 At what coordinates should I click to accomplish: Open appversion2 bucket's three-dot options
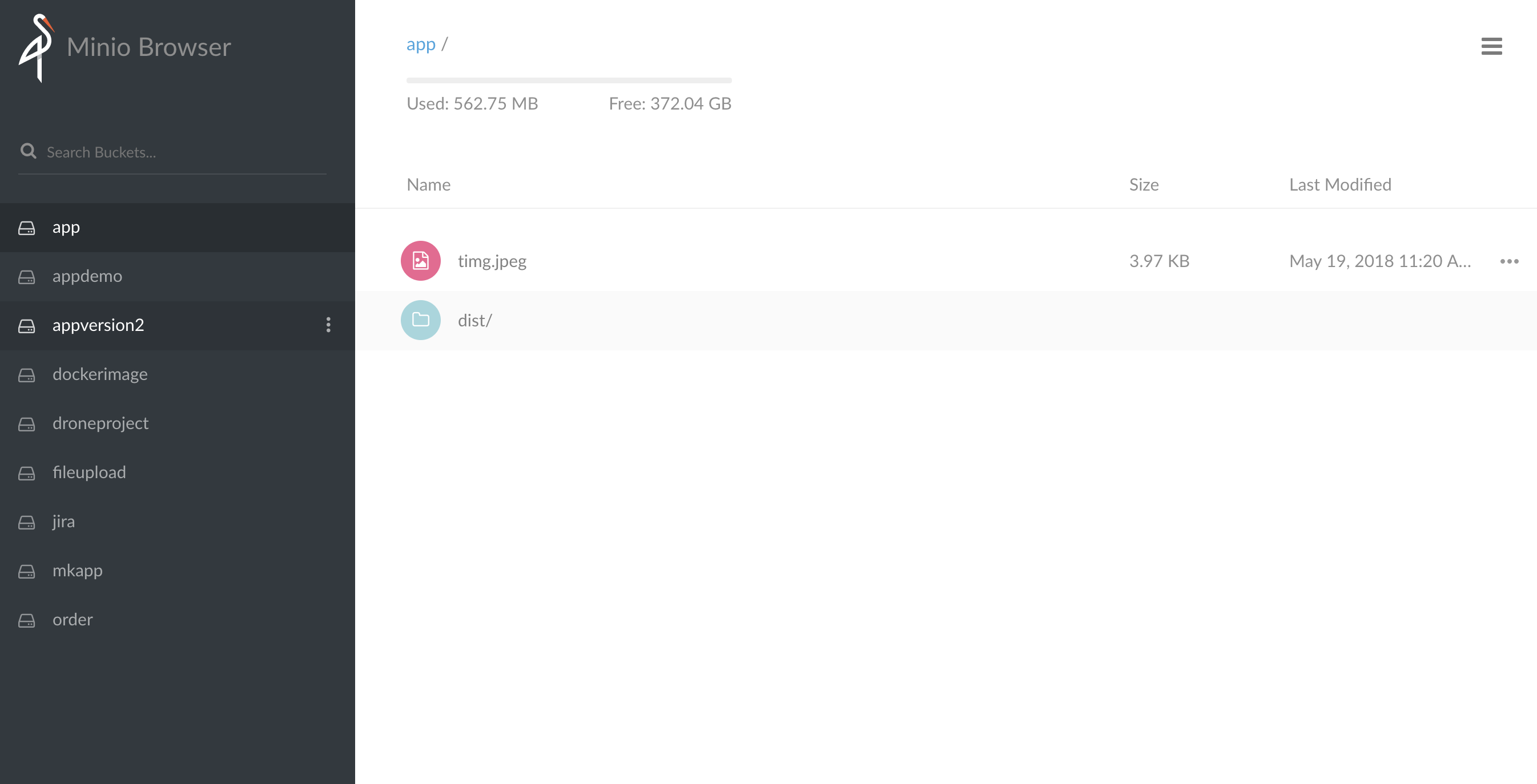(x=328, y=325)
